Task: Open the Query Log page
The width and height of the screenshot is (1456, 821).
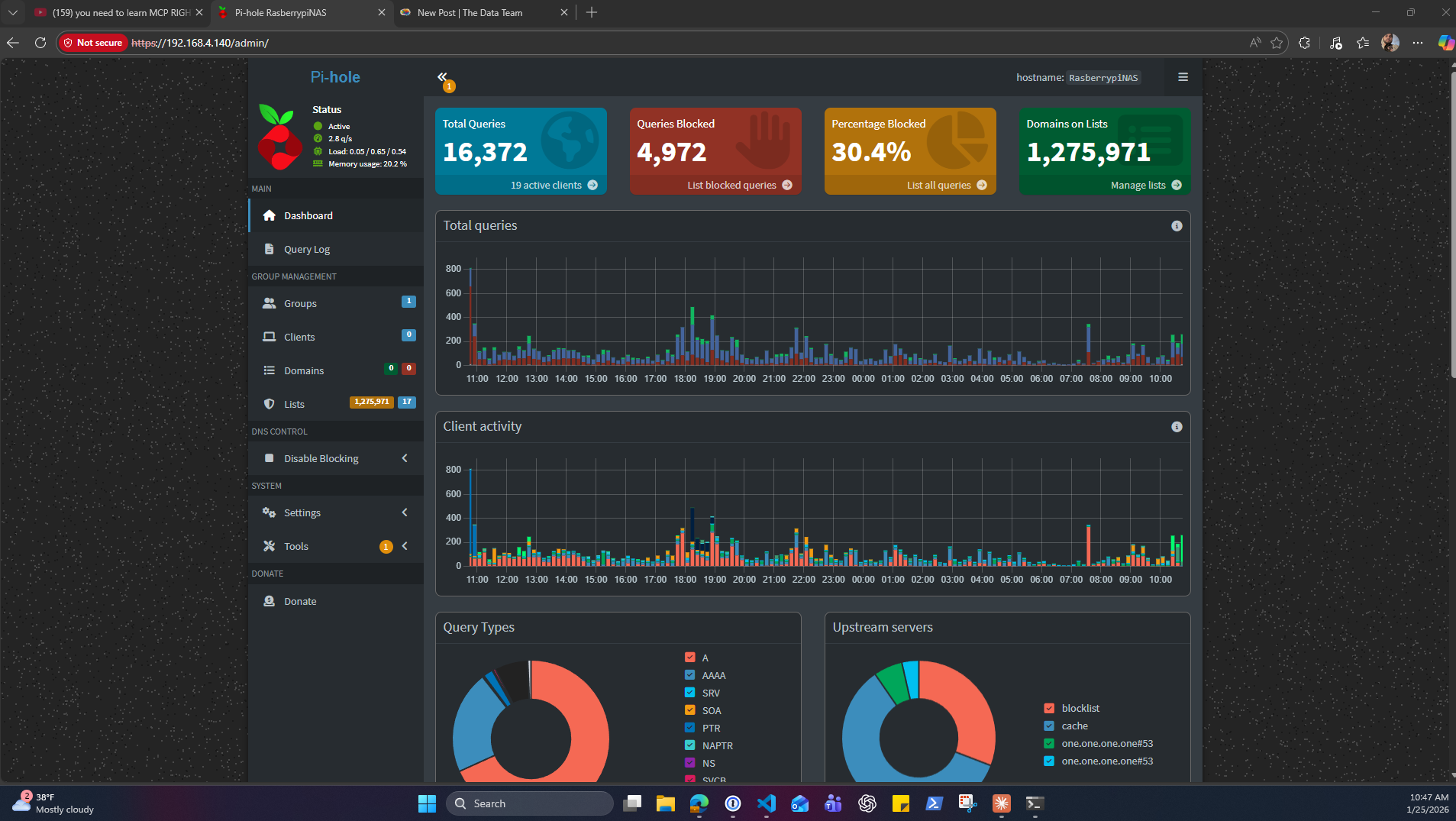Action: (x=307, y=250)
